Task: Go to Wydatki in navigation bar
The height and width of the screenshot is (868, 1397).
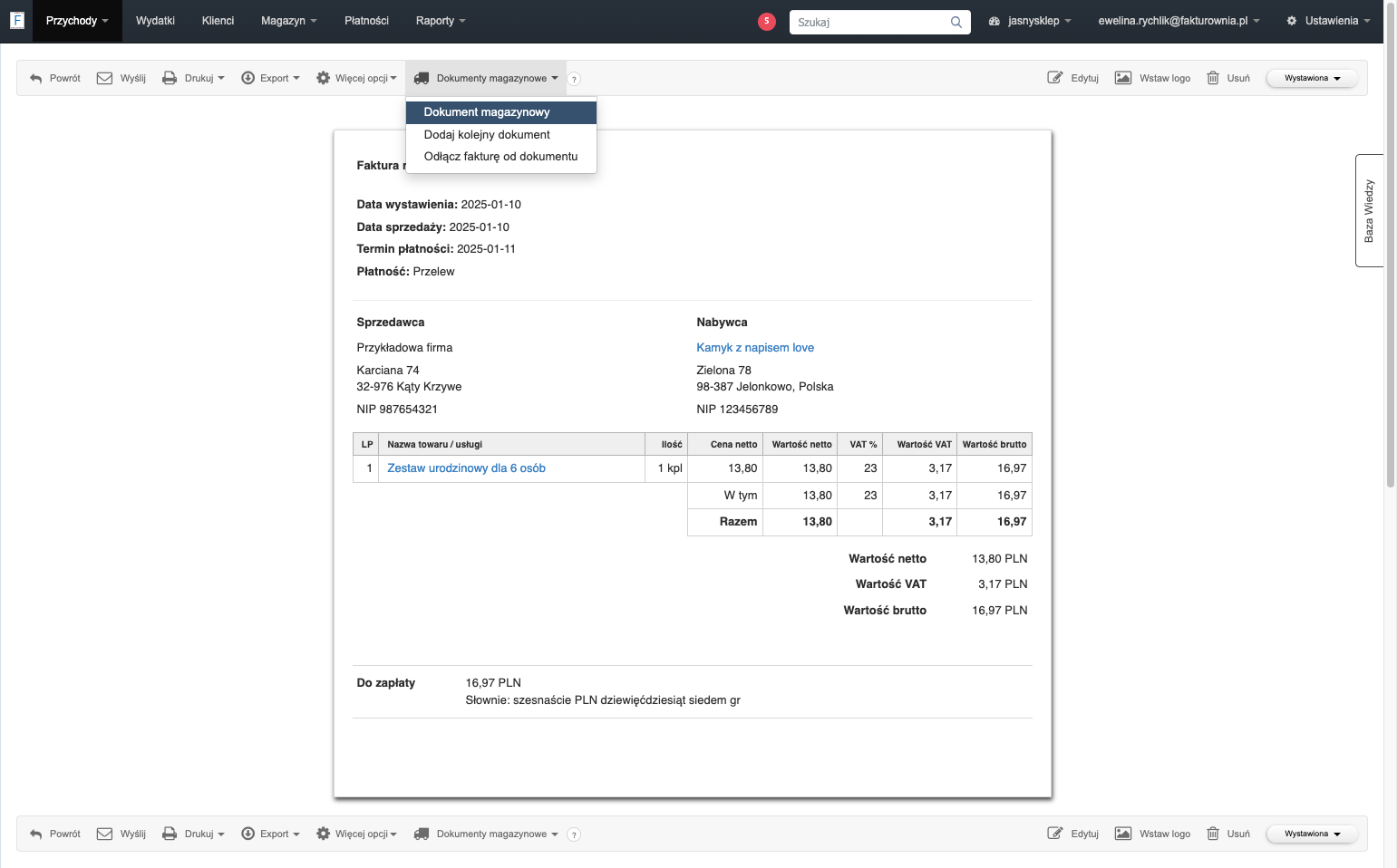Action: click(155, 21)
